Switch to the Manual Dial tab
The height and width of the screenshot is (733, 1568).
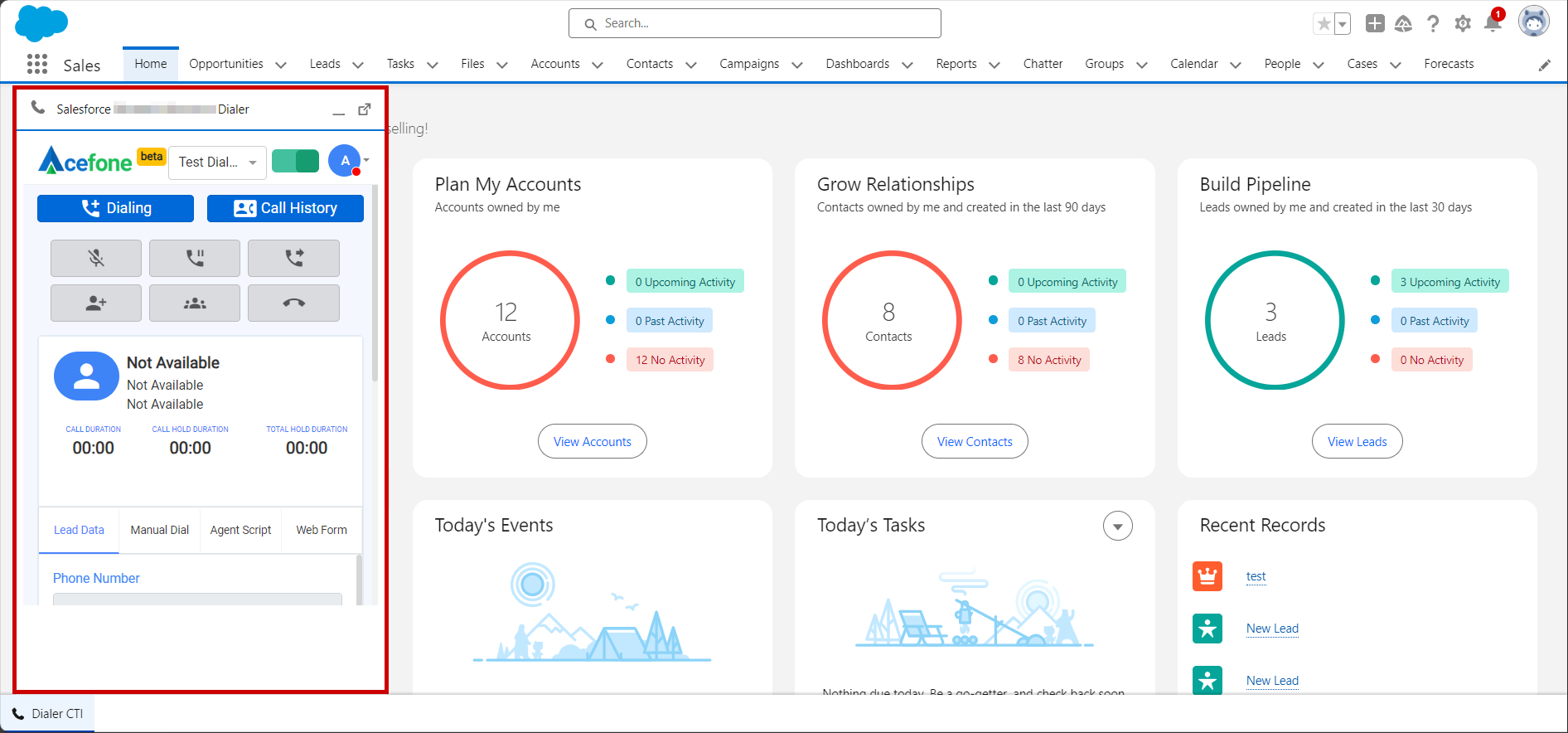(160, 530)
